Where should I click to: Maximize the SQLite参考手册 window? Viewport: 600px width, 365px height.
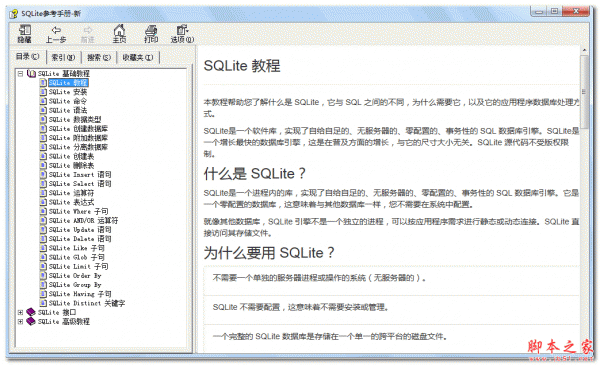point(554,11)
